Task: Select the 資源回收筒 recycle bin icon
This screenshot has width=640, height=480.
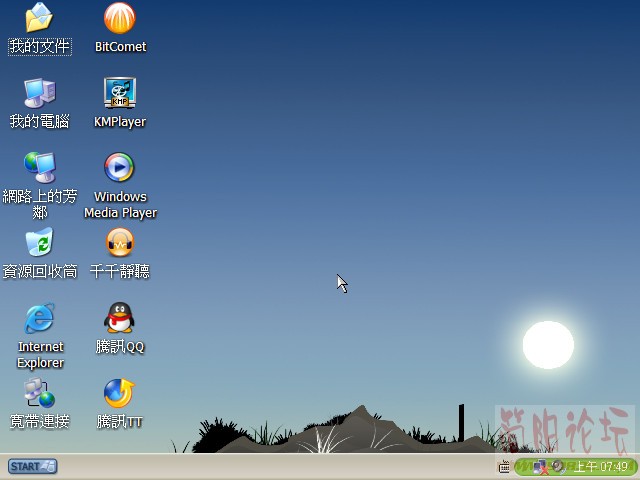Action: tap(39, 242)
